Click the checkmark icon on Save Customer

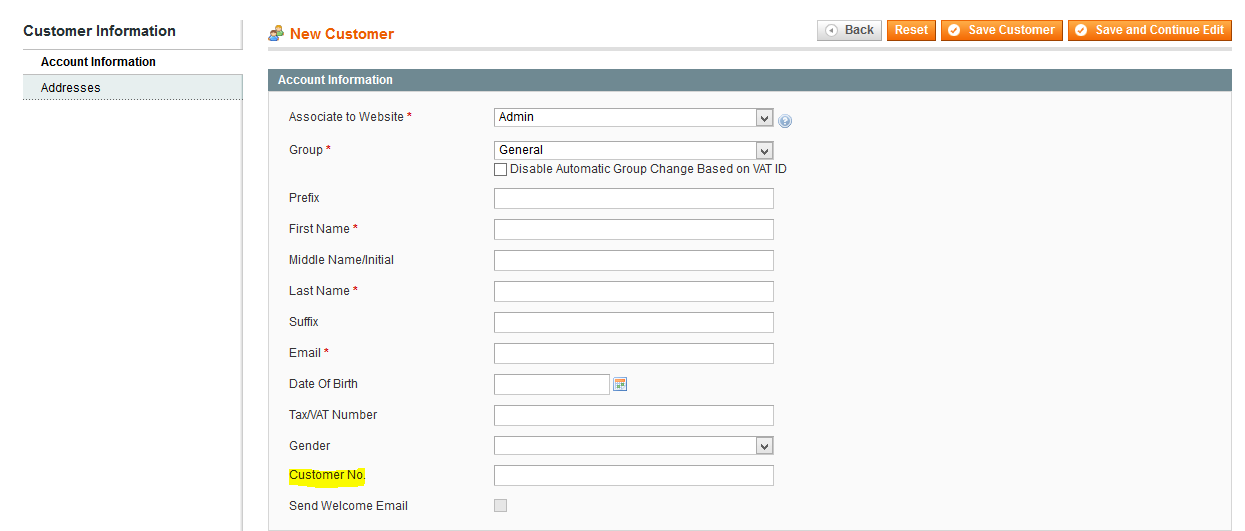pos(954,30)
